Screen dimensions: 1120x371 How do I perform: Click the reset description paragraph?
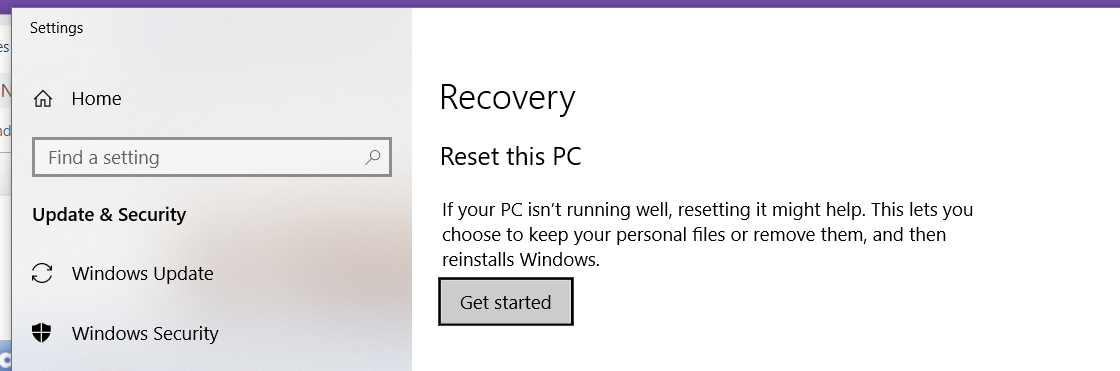pos(707,234)
